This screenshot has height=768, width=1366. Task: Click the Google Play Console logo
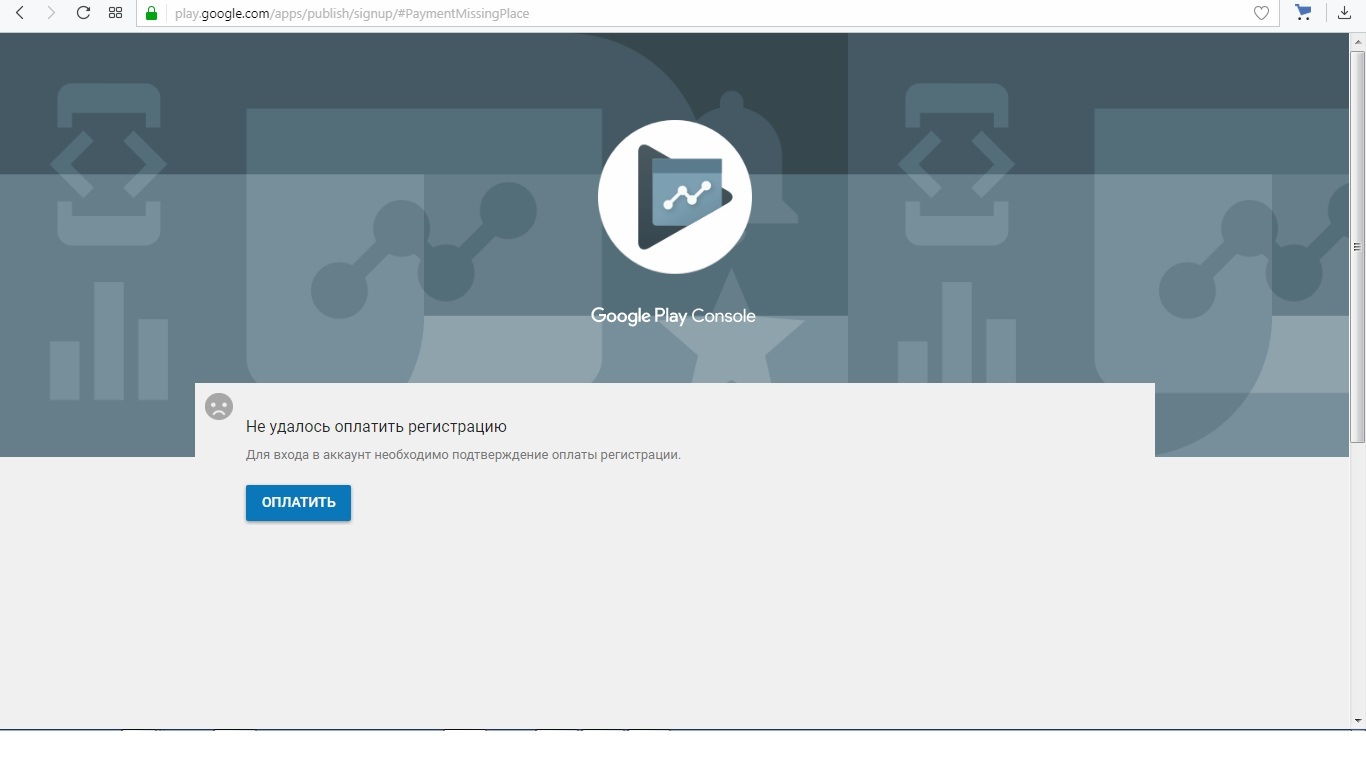[x=675, y=197]
